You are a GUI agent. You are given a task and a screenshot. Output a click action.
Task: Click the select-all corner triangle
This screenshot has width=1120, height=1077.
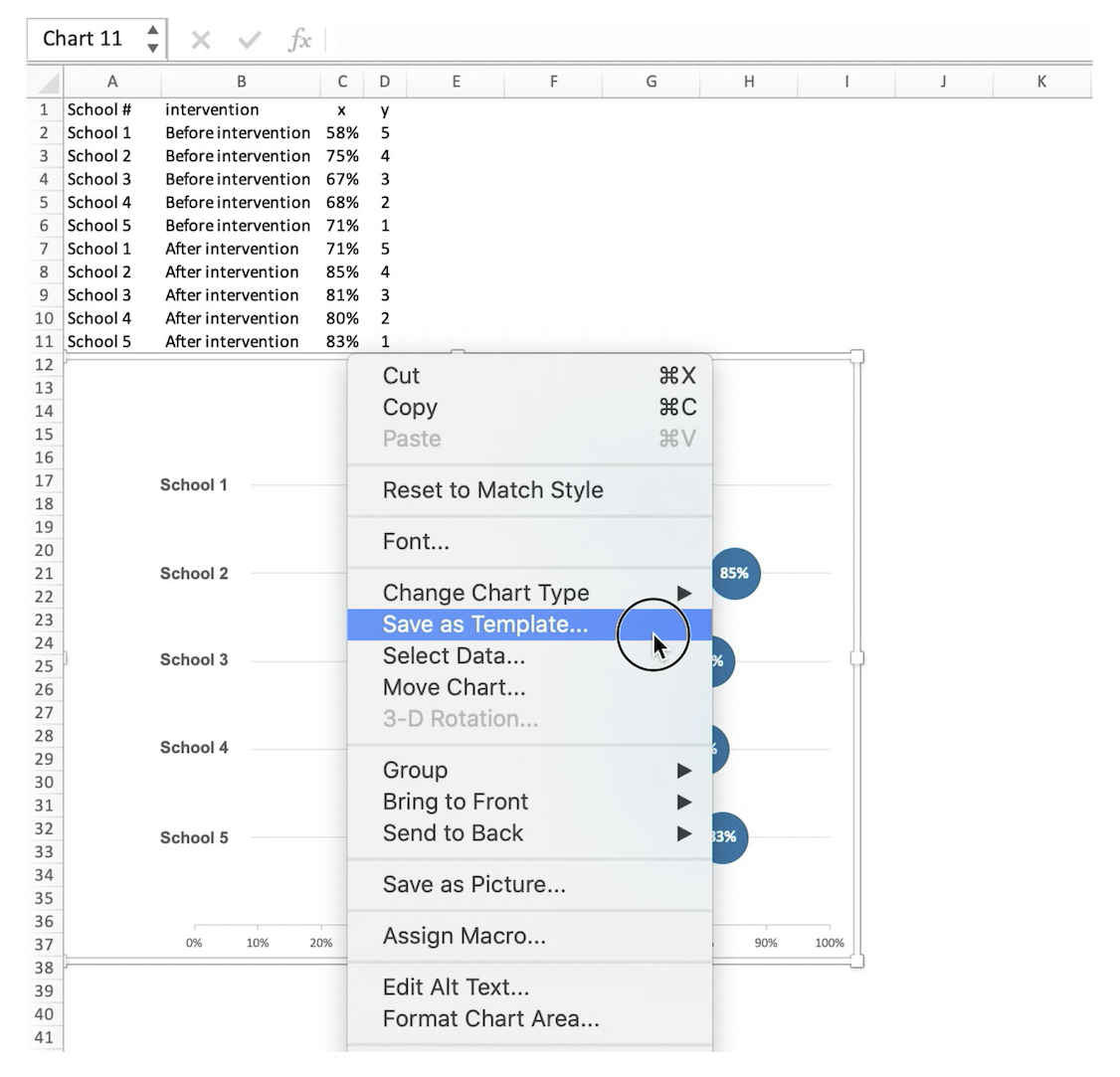tap(47, 83)
